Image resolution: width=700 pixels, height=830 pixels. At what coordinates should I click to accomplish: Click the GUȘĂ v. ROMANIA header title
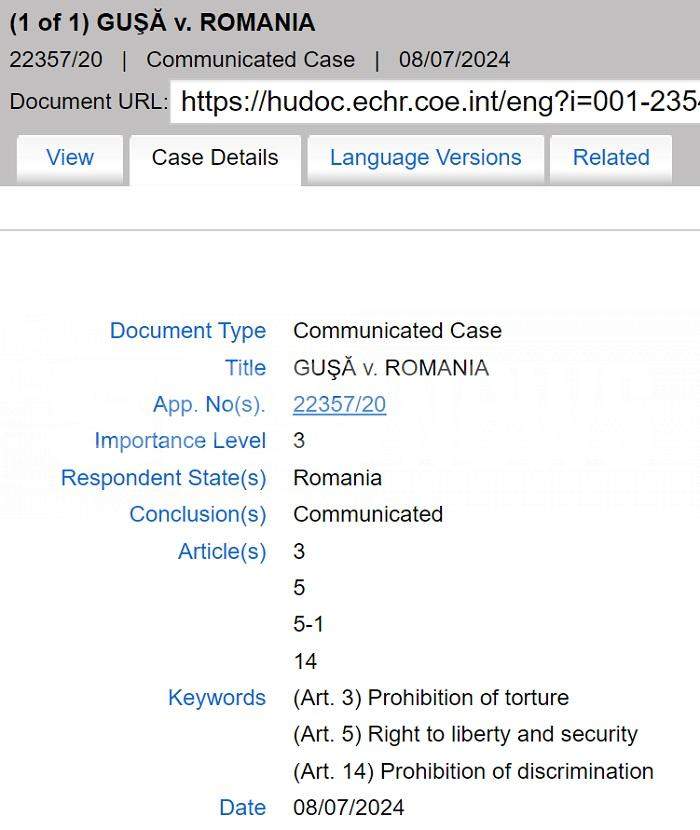(162, 22)
